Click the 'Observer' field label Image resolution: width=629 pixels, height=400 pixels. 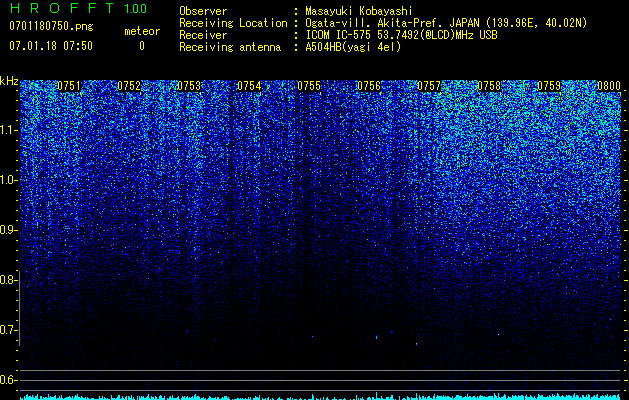pos(203,11)
